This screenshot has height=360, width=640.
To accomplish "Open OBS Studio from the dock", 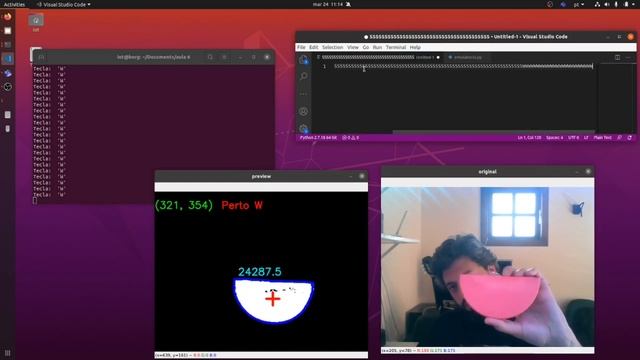I will coord(7,87).
